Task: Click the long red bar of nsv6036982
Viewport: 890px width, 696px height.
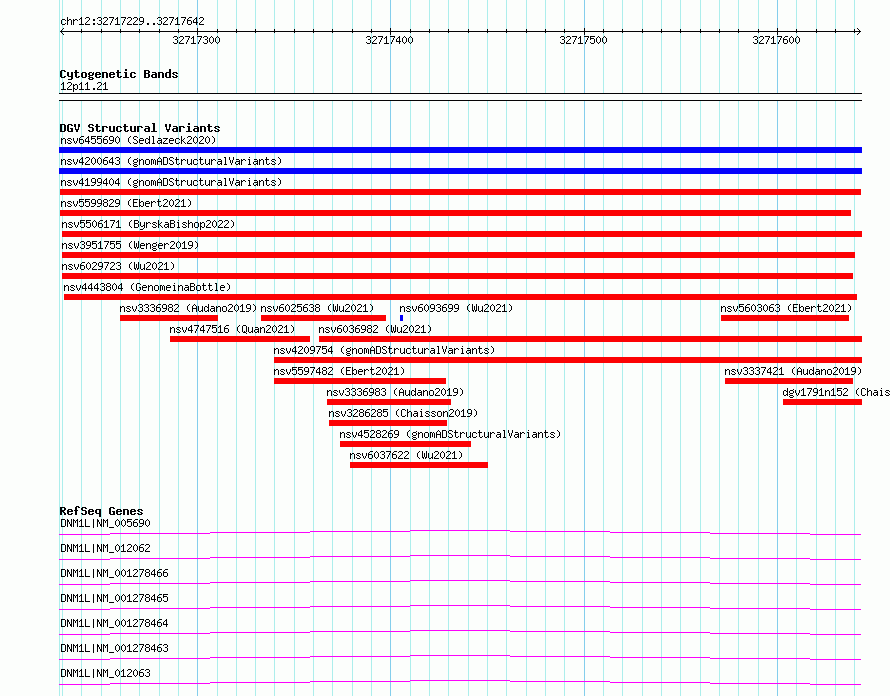Action: click(x=590, y=339)
